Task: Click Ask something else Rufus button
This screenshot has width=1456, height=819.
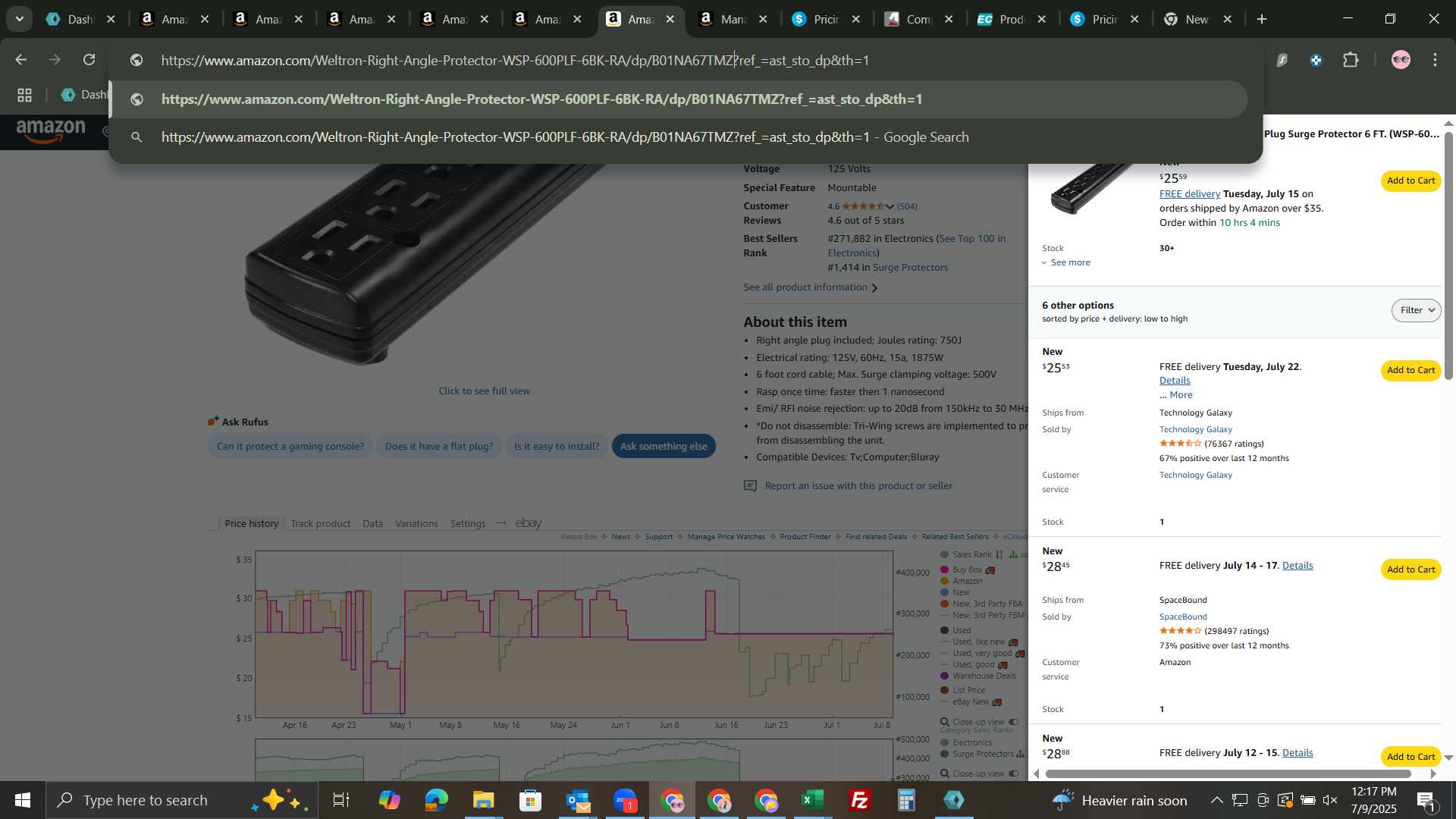Action: click(x=664, y=447)
